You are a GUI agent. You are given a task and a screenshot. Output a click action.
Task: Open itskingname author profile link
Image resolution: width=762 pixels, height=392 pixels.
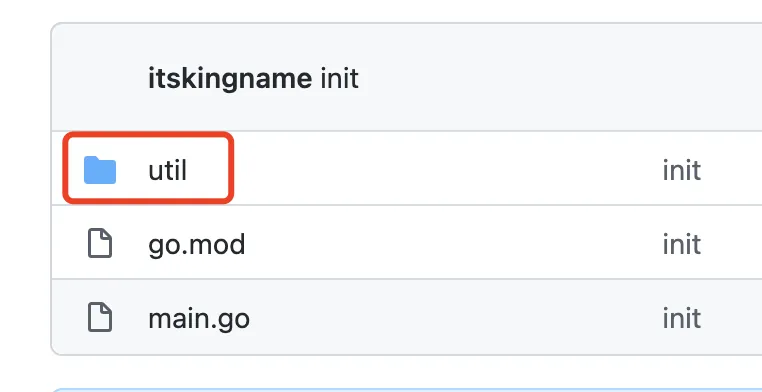click(x=230, y=78)
